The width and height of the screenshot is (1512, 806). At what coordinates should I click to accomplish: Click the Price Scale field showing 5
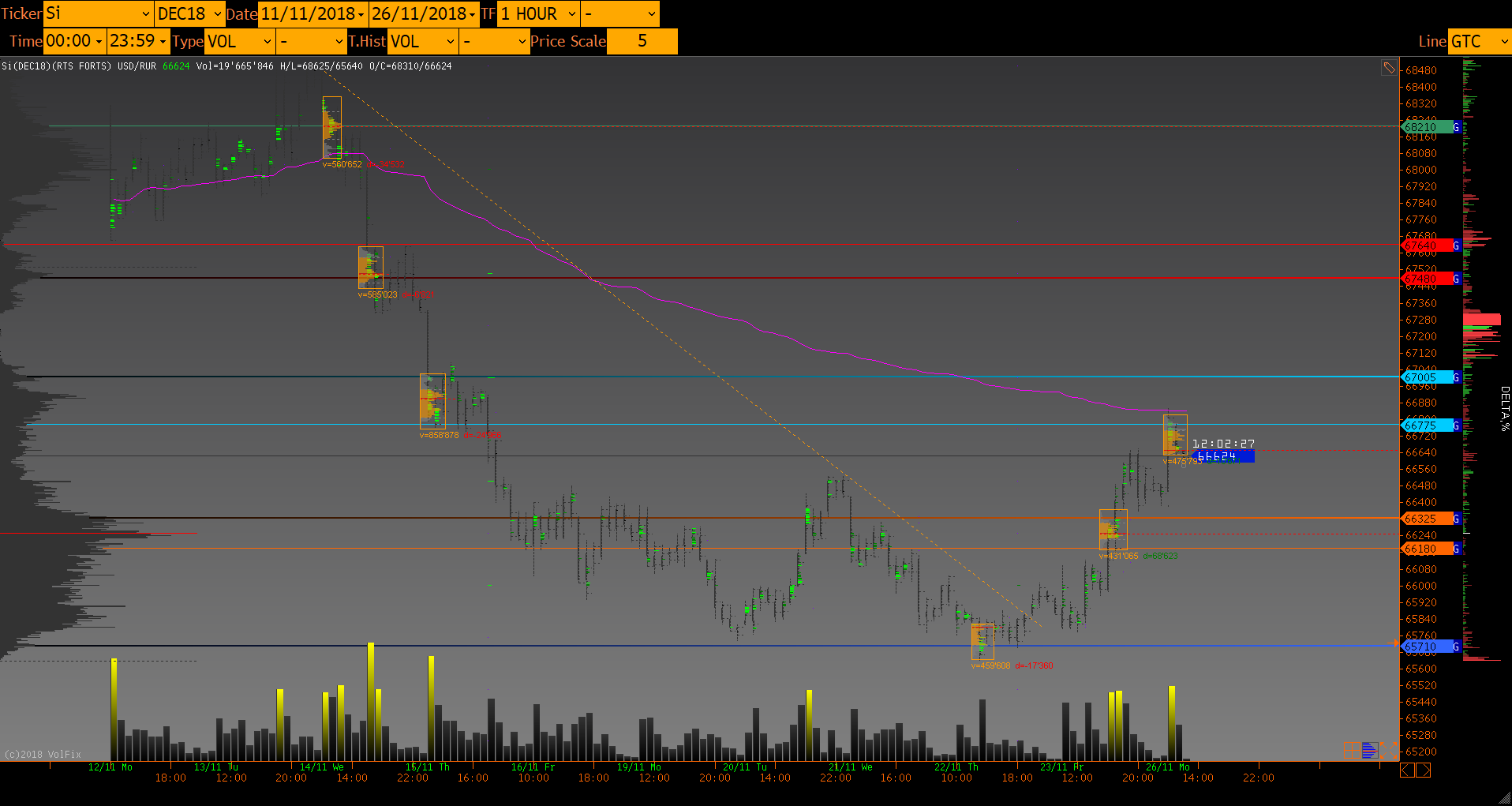(642, 42)
